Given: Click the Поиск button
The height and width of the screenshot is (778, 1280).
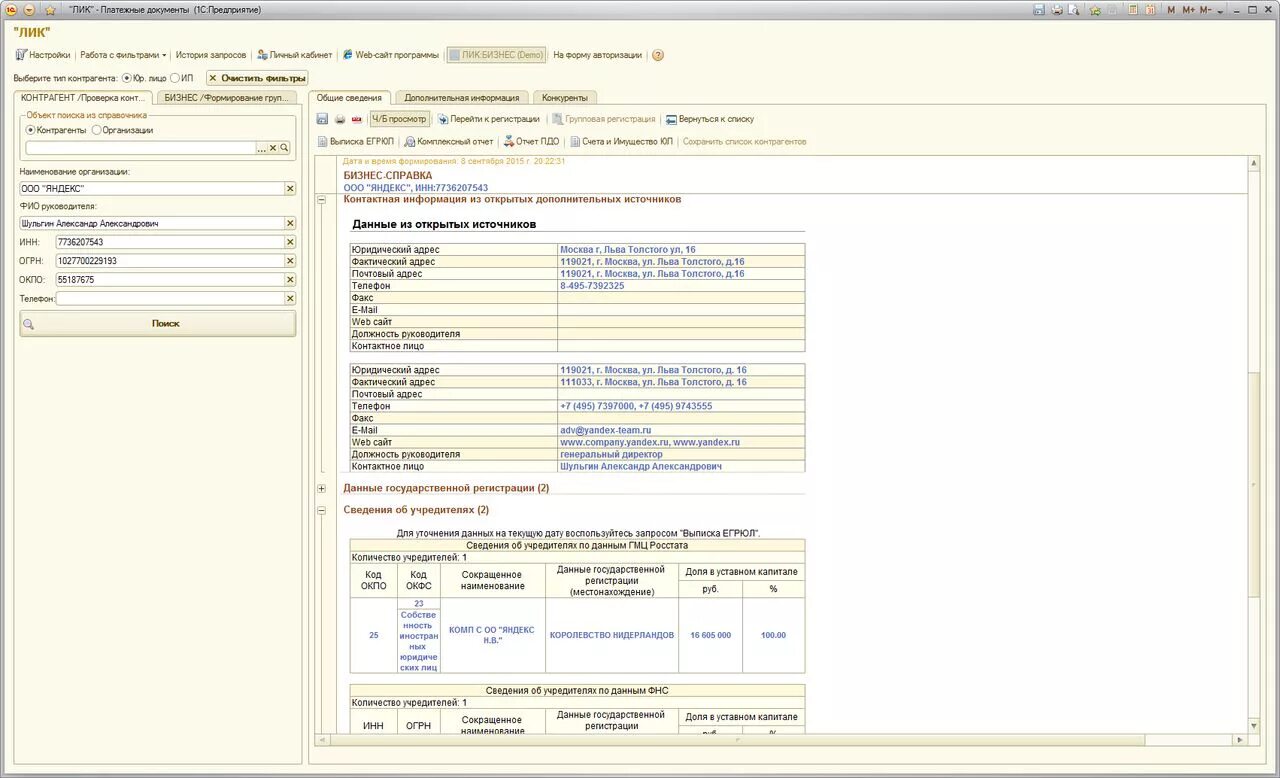Looking at the screenshot, I should point(158,324).
